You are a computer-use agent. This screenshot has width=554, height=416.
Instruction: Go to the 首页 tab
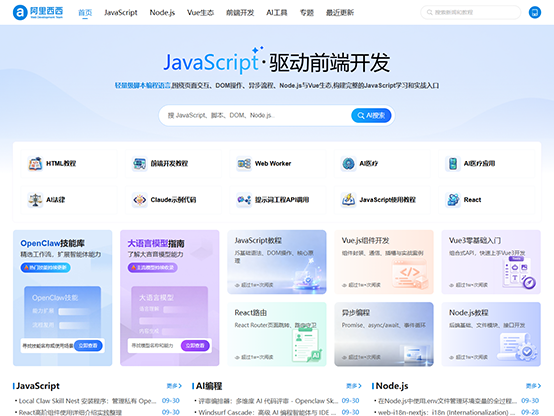click(x=85, y=12)
